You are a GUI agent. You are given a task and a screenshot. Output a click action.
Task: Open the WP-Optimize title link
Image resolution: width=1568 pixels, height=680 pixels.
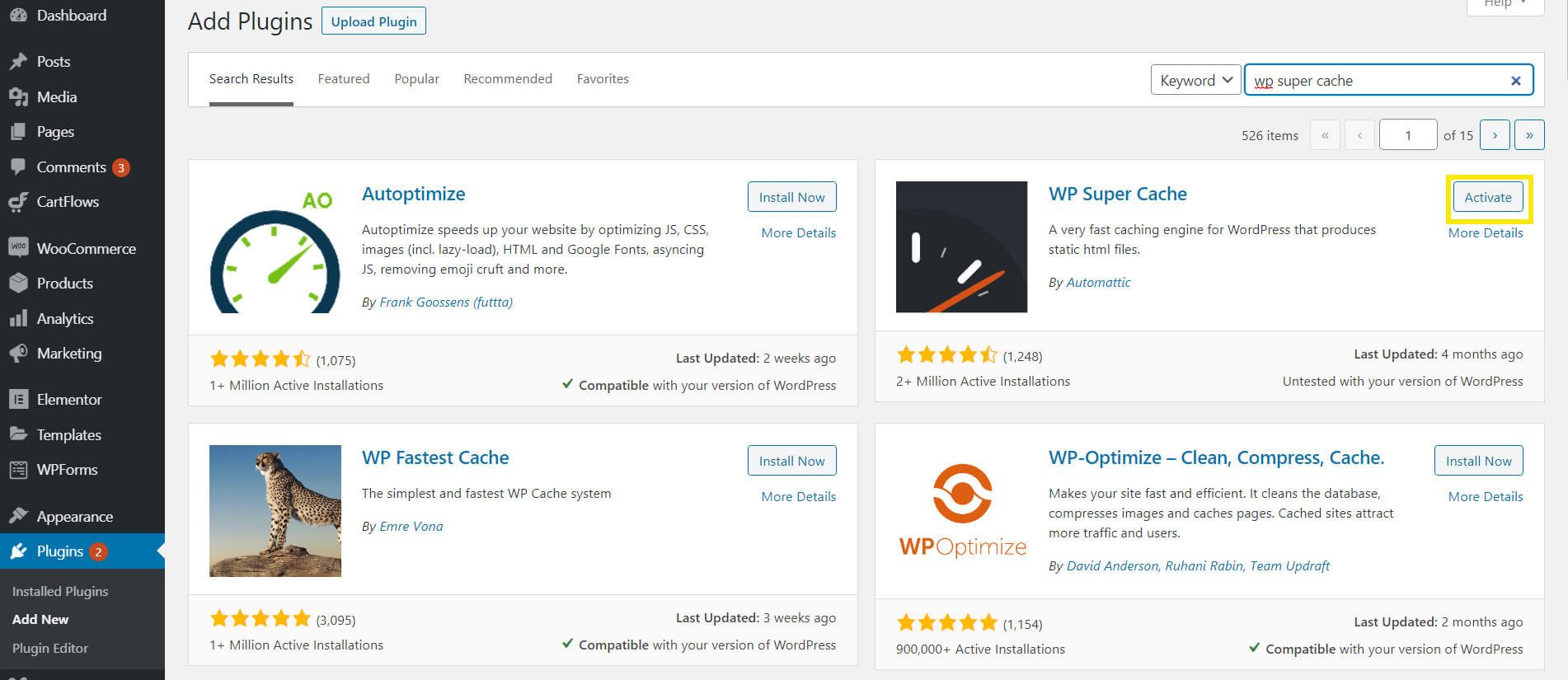[1217, 458]
